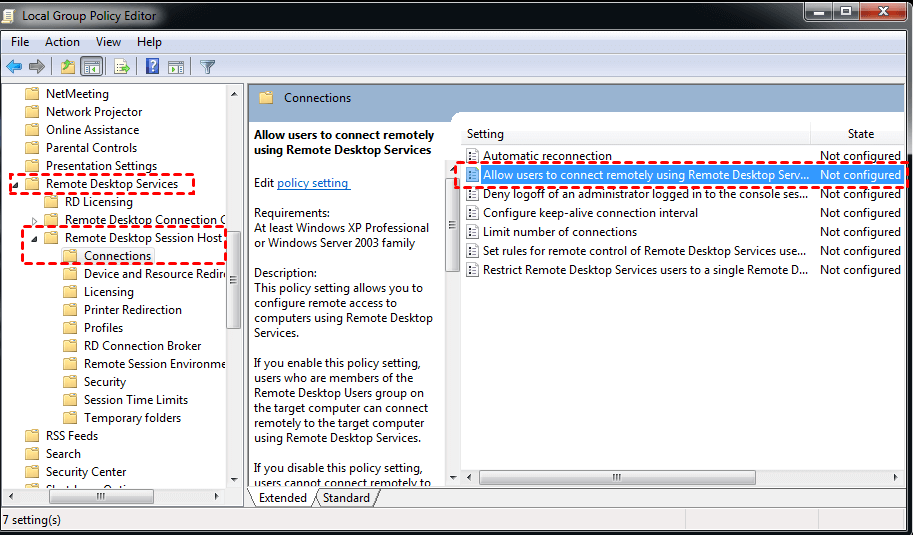This screenshot has width=913, height=535.
Task: Open the Action menu
Action: pos(62,42)
